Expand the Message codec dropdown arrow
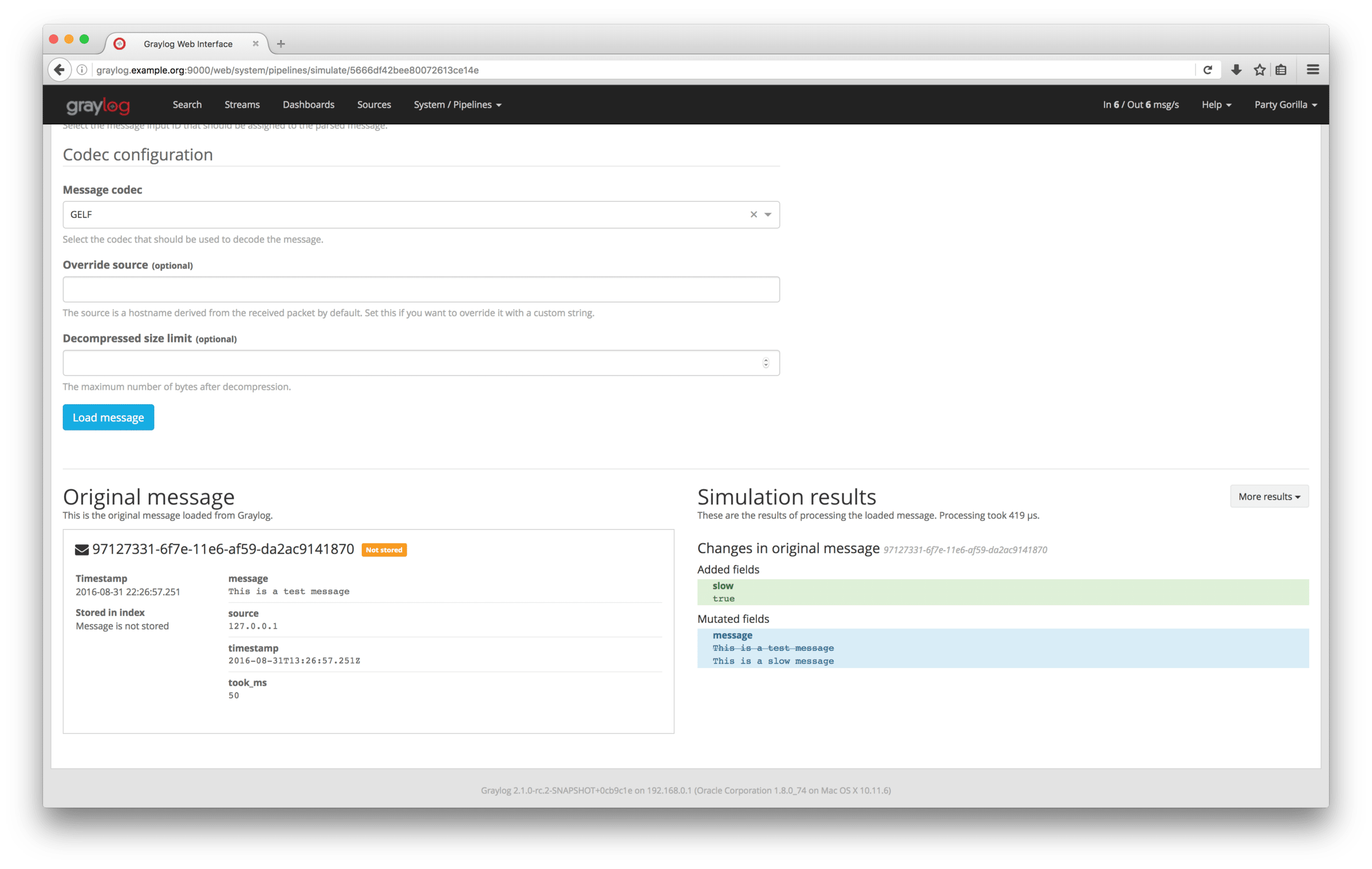The height and width of the screenshot is (869, 1372). [x=768, y=214]
